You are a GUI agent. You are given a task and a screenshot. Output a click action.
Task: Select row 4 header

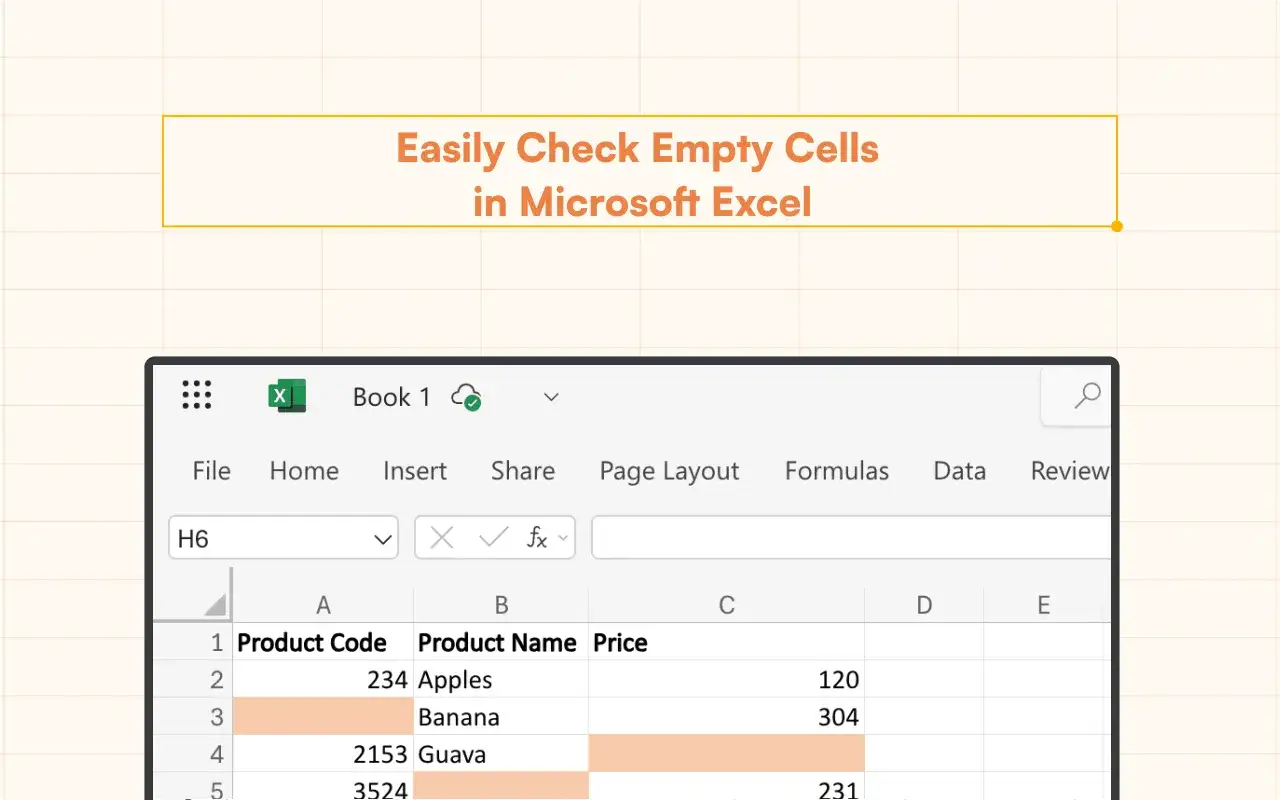point(193,753)
